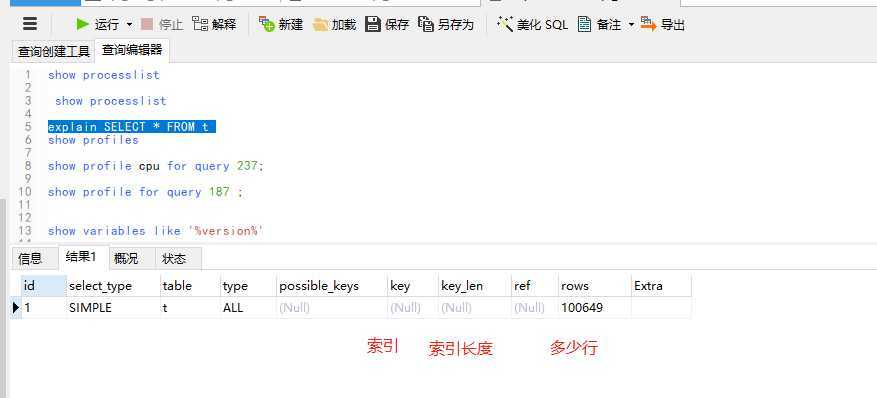
Task: Select the 100649 rows cell
Action: click(x=595, y=307)
